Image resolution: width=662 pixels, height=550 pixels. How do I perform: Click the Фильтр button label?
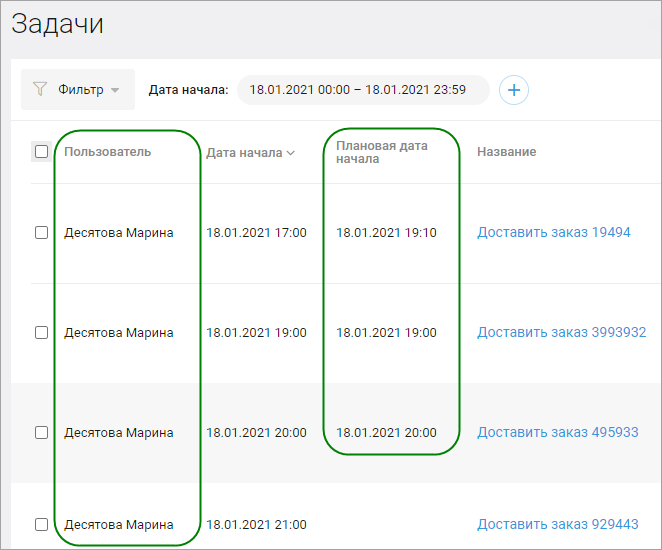tap(80, 90)
